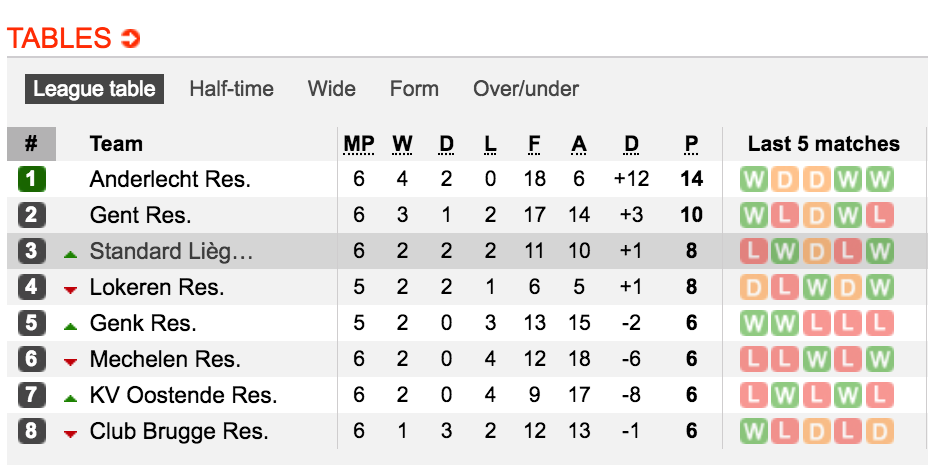Click the red down arrow beside Lokeren Res.
The width and height of the screenshot is (928, 465).
(70, 290)
